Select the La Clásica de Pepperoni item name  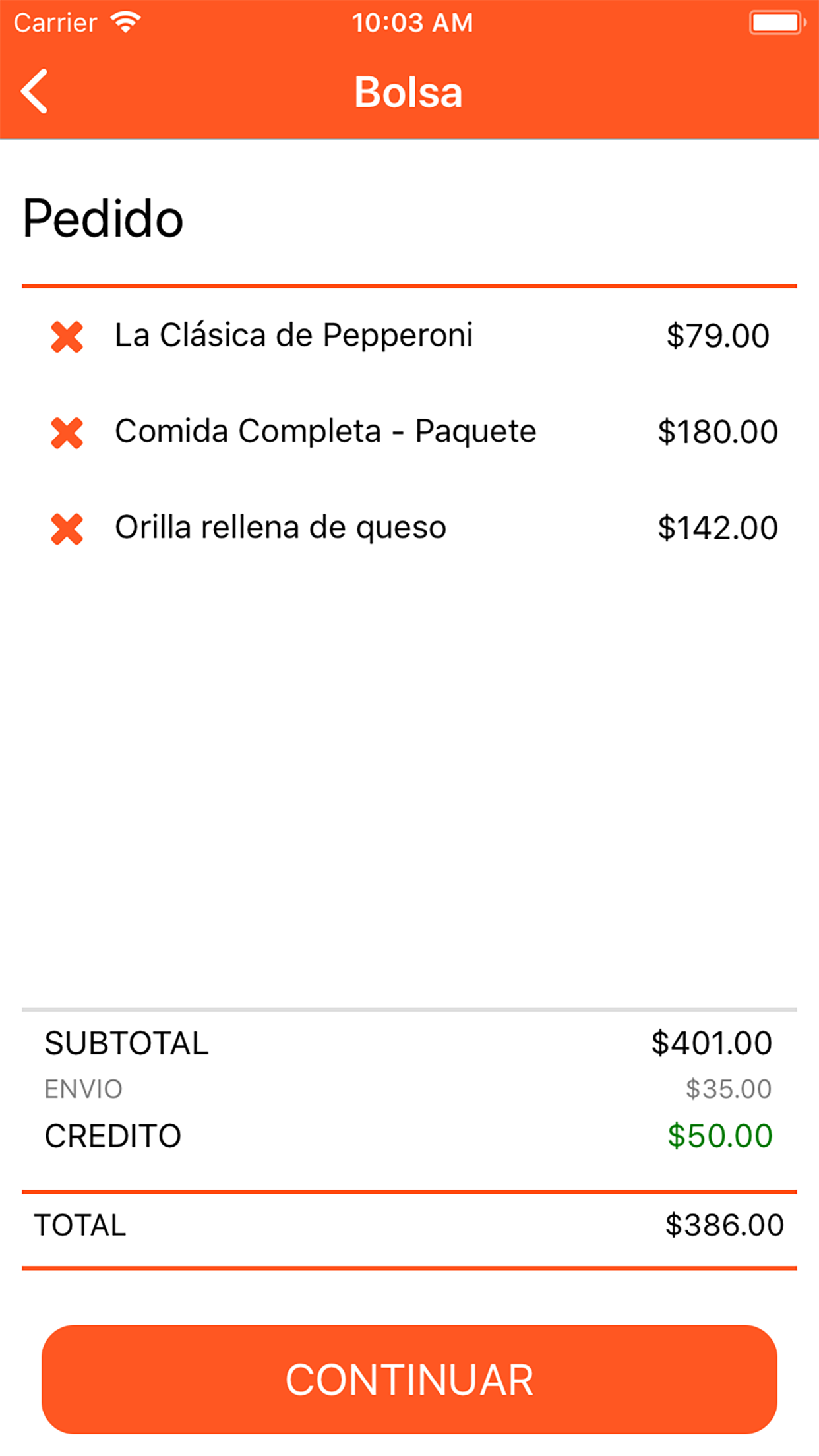(293, 335)
